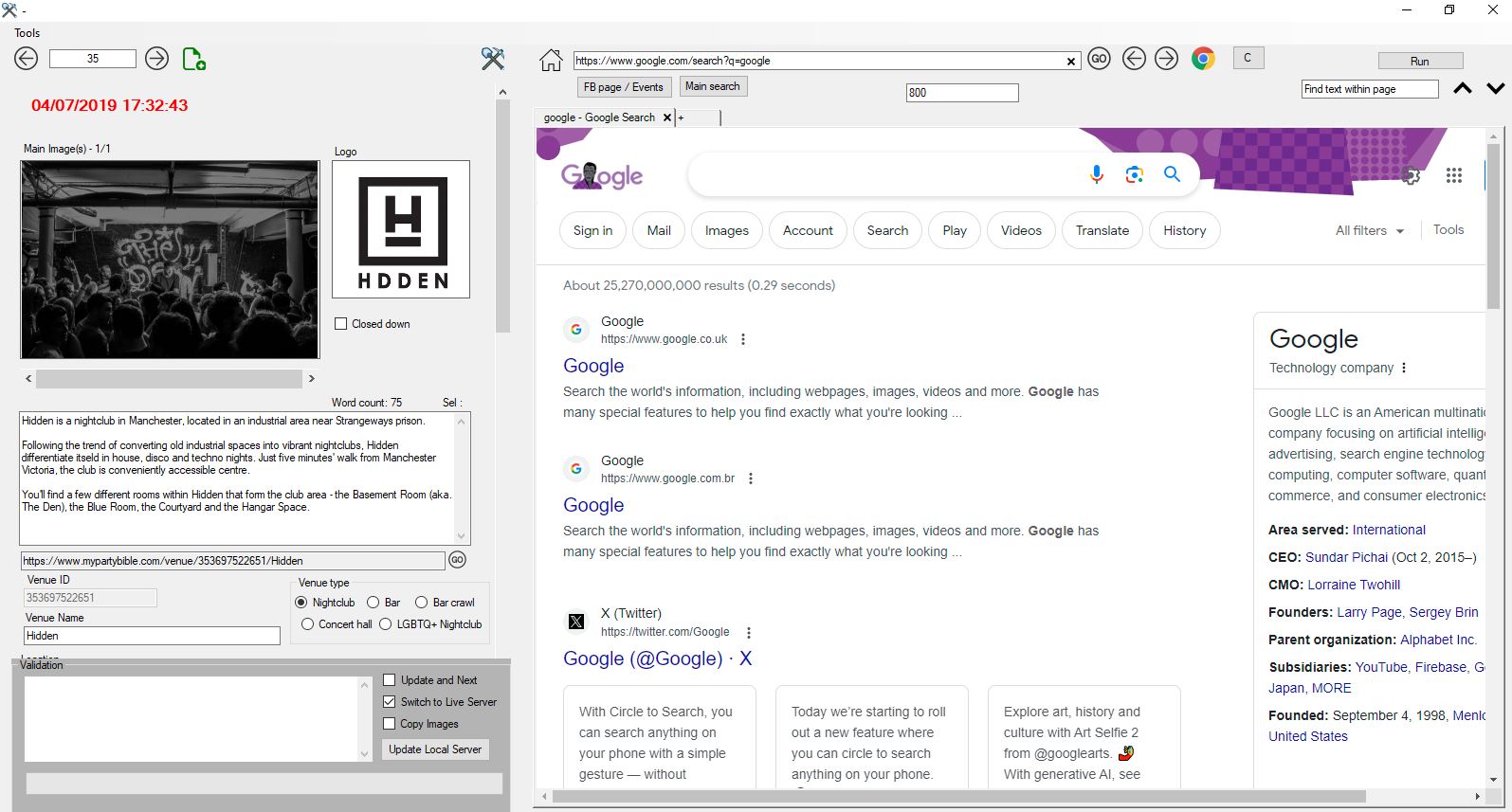This screenshot has width=1512, height=812.
Task: Uncheck Switch to Live Server
Action: pyautogui.click(x=389, y=702)
